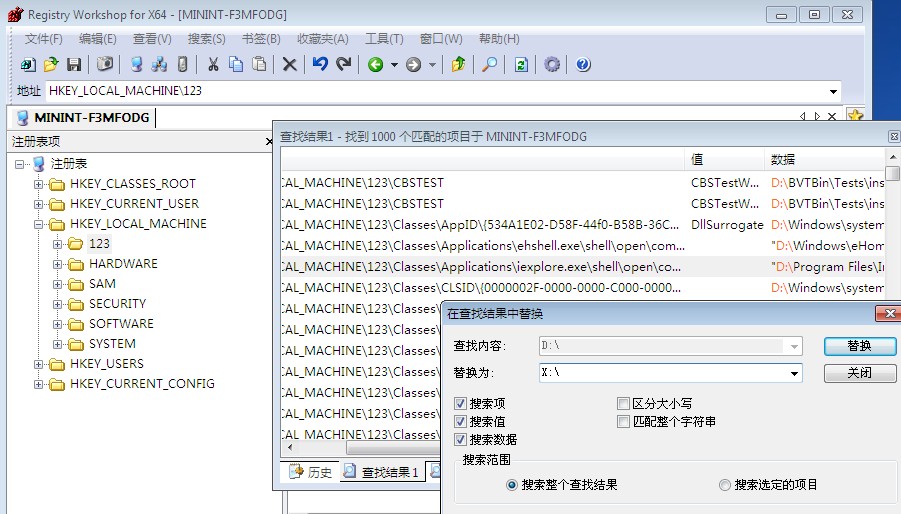
Task: Click the gray device toolbar icon
Action: pos(182,64)
